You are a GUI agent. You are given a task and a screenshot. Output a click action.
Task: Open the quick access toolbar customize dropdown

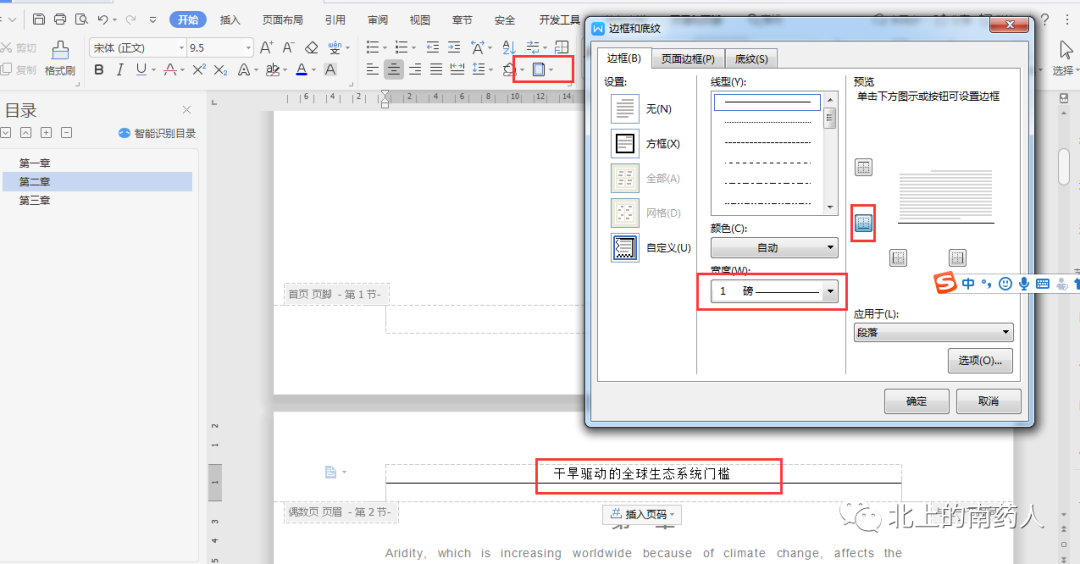coord(152,19)
